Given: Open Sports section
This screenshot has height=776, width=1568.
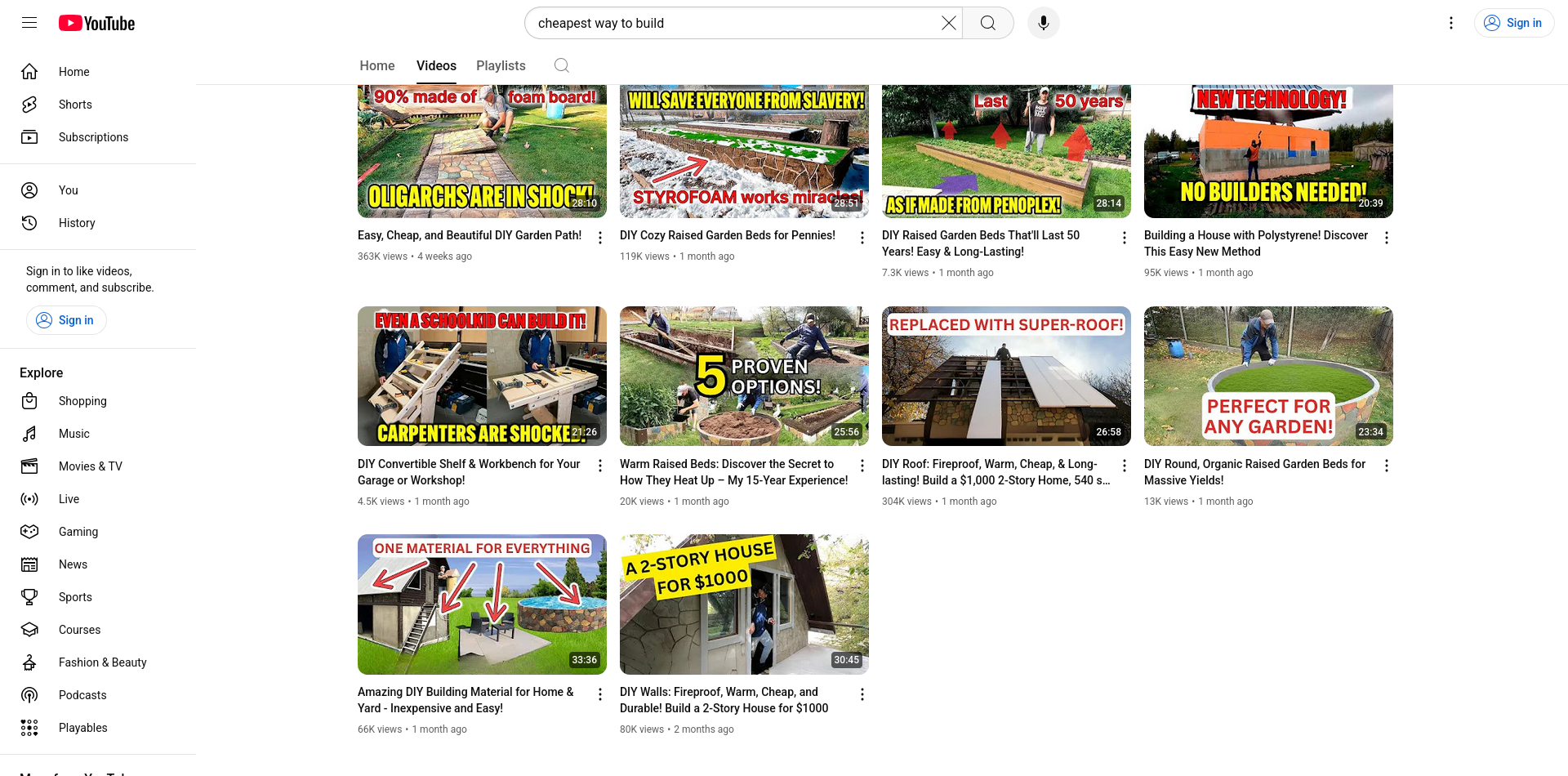Looking at the screenshot, I should 98,597.
